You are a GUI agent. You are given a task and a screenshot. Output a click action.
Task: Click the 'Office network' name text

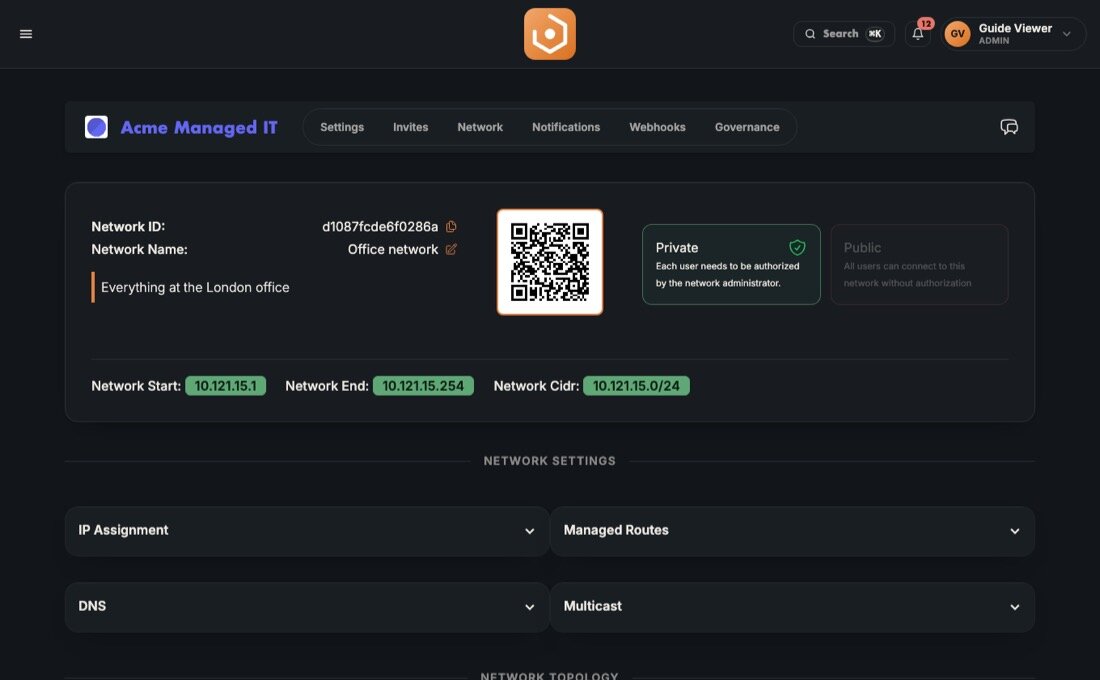[393, 249]
